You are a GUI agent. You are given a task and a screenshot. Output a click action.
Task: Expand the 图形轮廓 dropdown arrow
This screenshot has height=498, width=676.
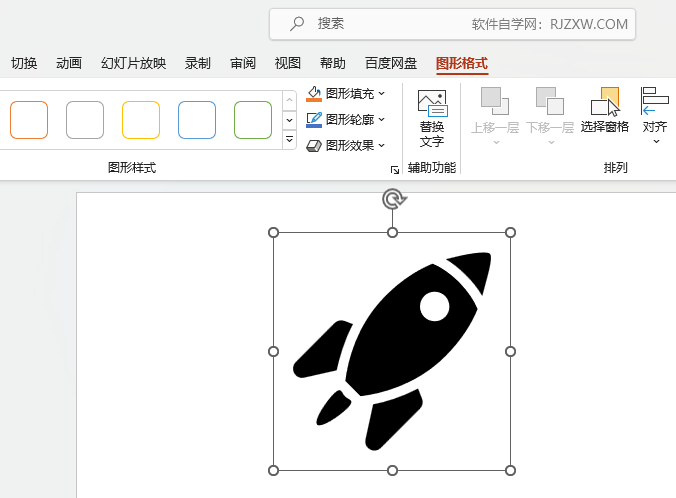[382, 119]
